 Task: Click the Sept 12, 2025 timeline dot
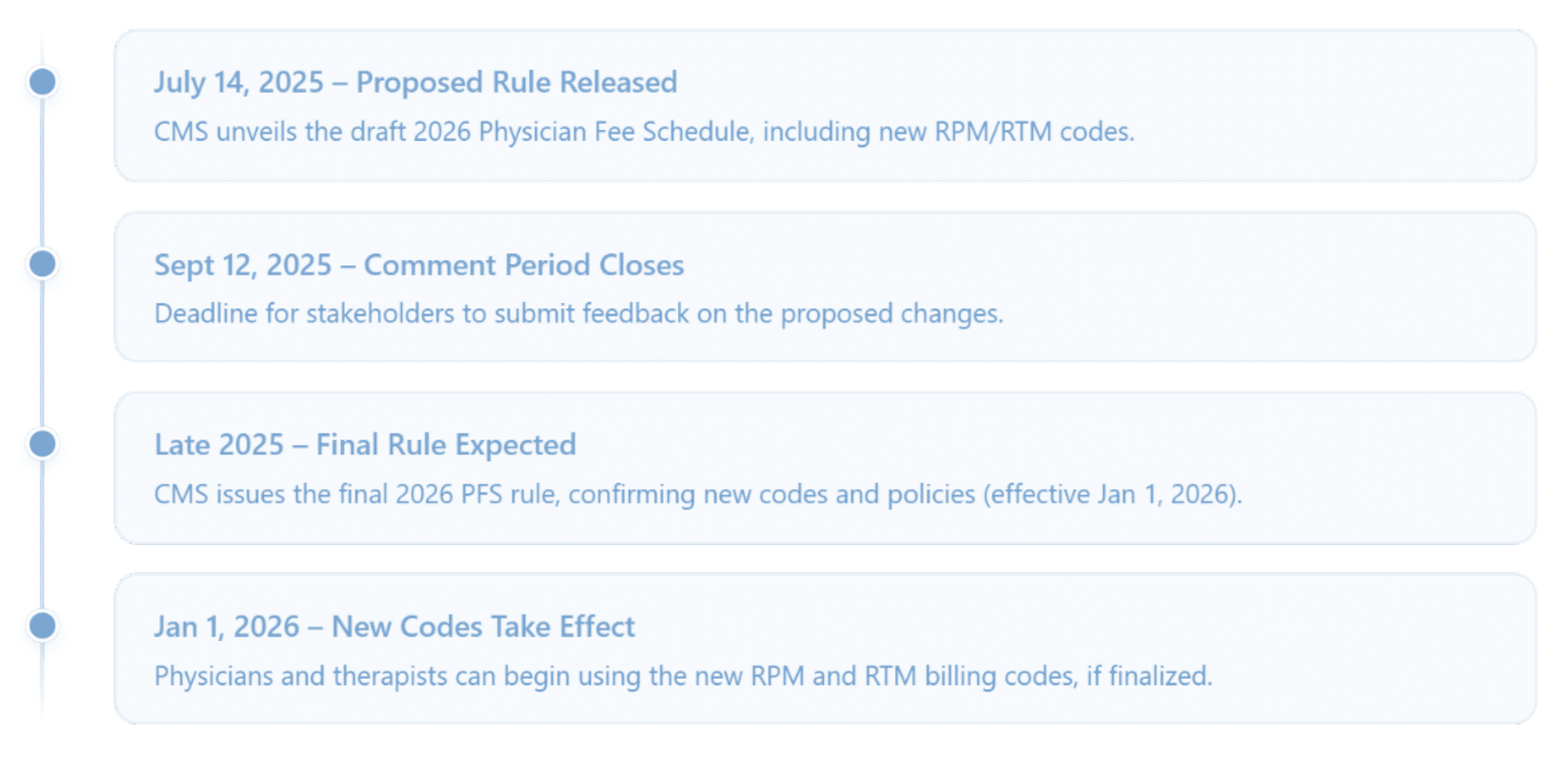click(x=43, y=264)
